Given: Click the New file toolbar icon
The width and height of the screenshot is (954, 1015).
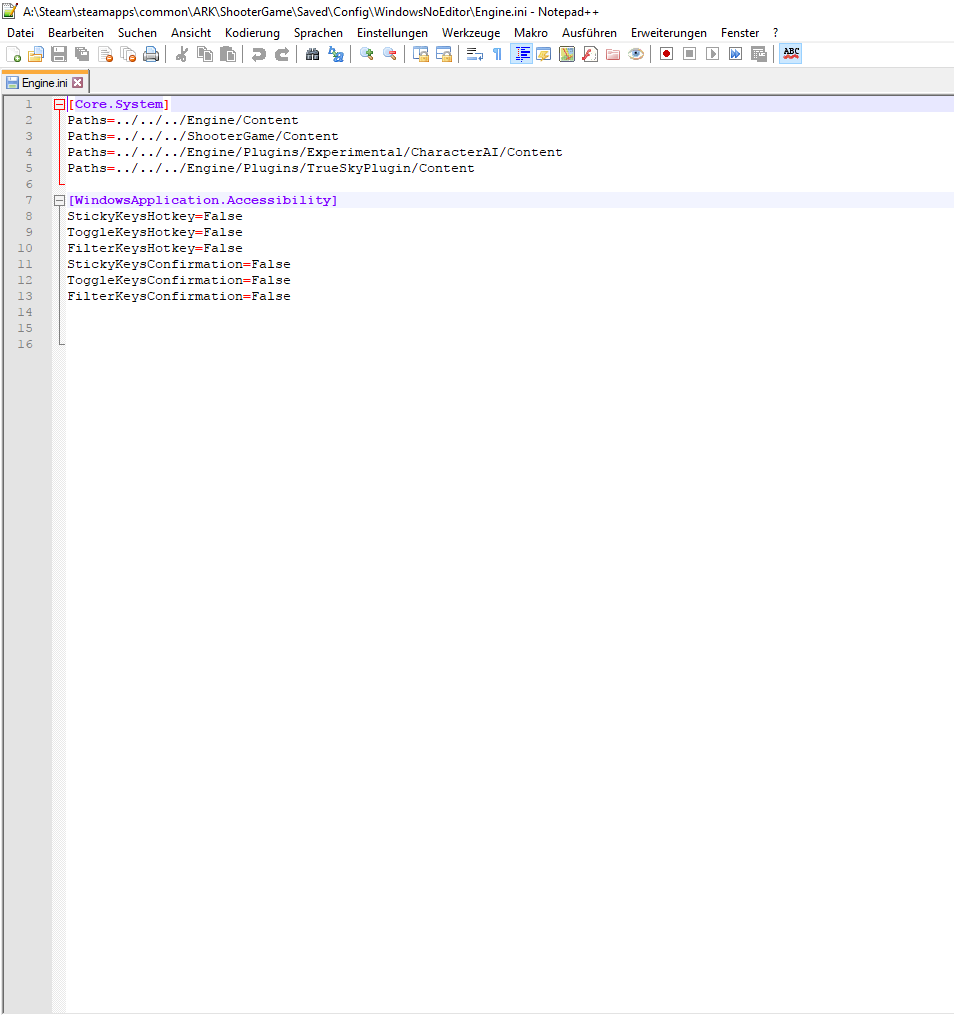Looking at the screenshot, I should pos(14,54).
